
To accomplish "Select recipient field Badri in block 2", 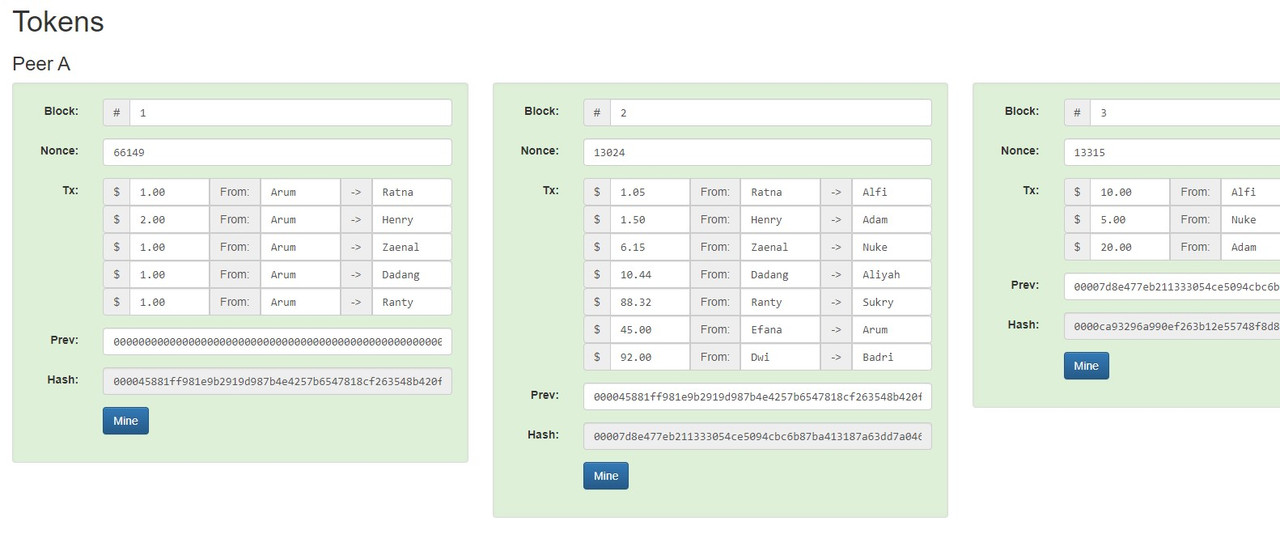I will [892, 357].
